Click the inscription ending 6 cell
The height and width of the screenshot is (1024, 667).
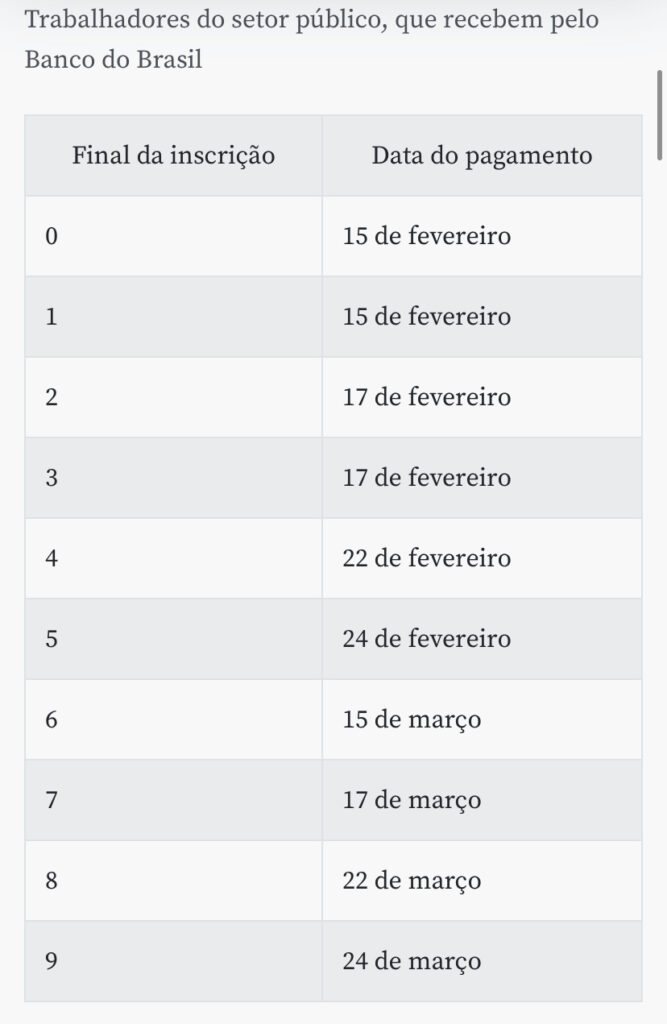pyautogui.click(x=173, y=719)
